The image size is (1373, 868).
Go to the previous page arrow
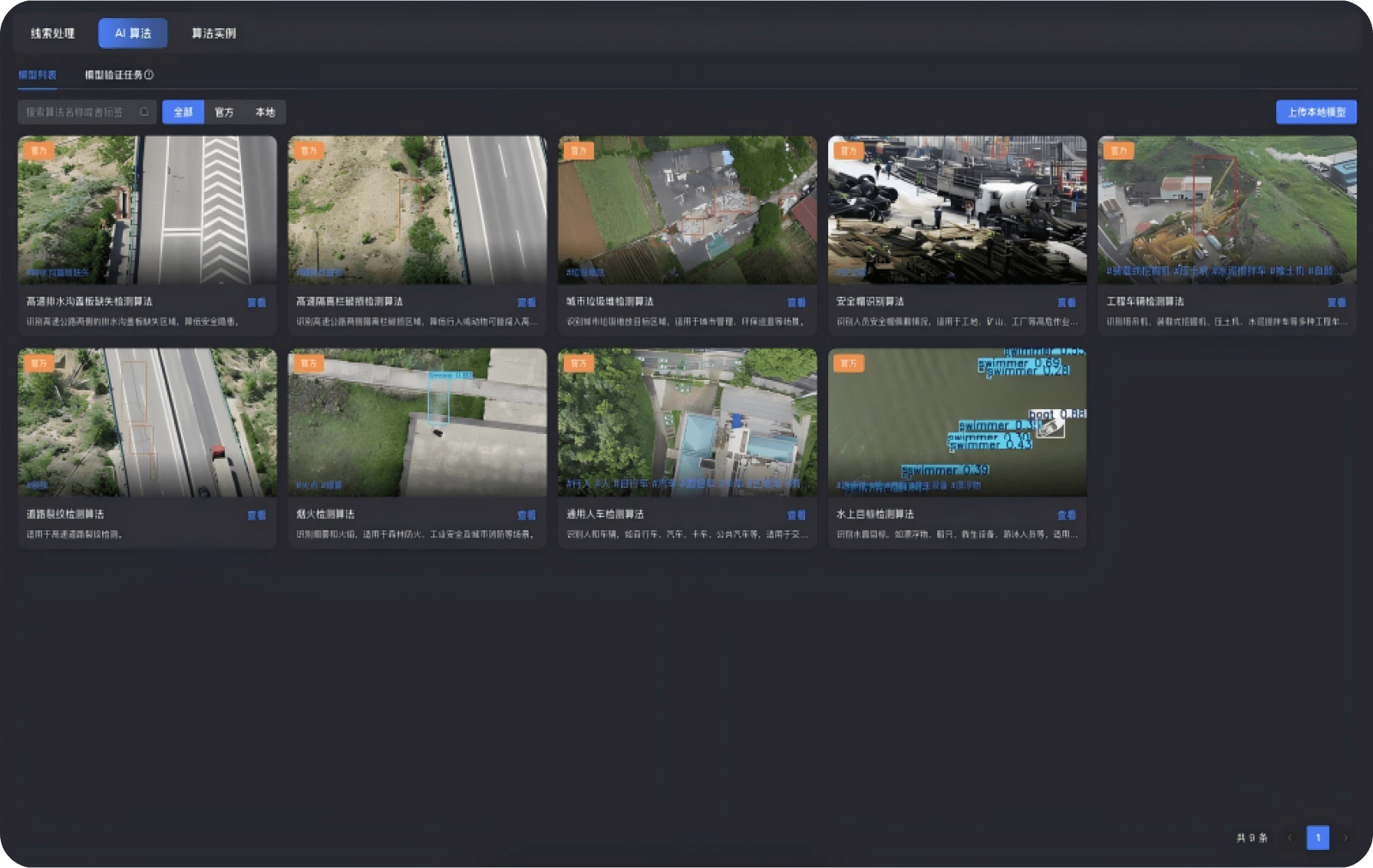point(1289,838)
